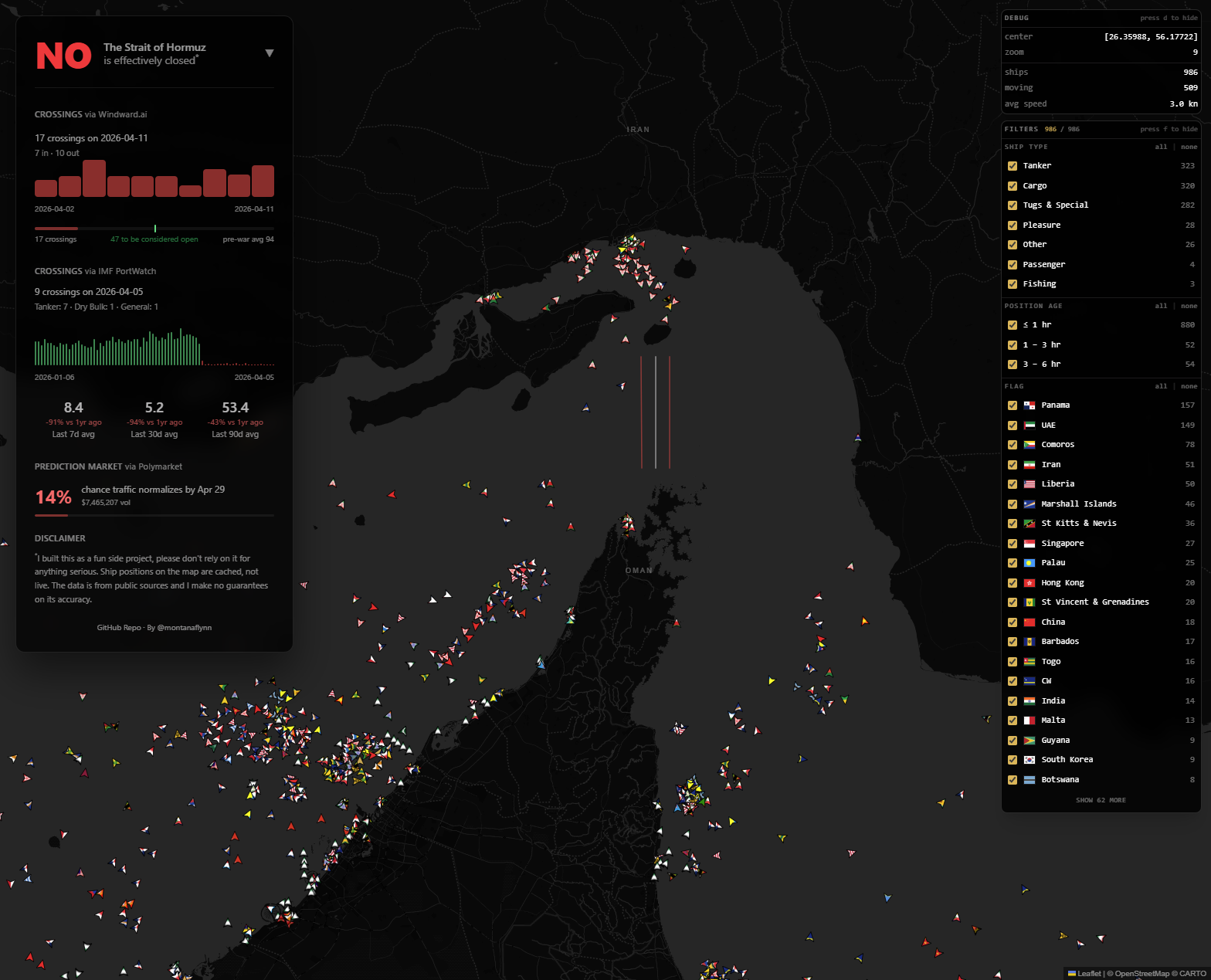Click the Singapore flag icon
Image resolution: width=1211 pixels, height=980 pixels.
click(x=1029, y=544)
